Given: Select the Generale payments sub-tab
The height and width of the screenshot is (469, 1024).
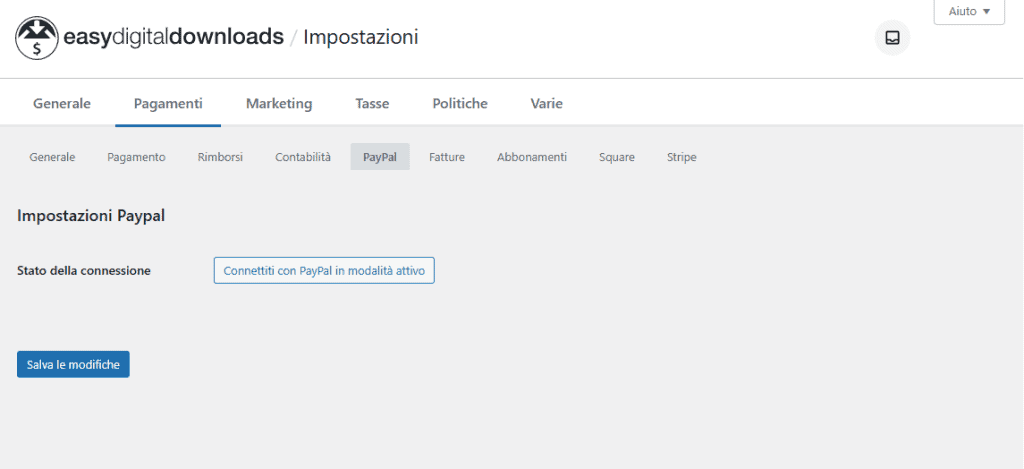Looking at the screenshot, I should click(52, 157).
